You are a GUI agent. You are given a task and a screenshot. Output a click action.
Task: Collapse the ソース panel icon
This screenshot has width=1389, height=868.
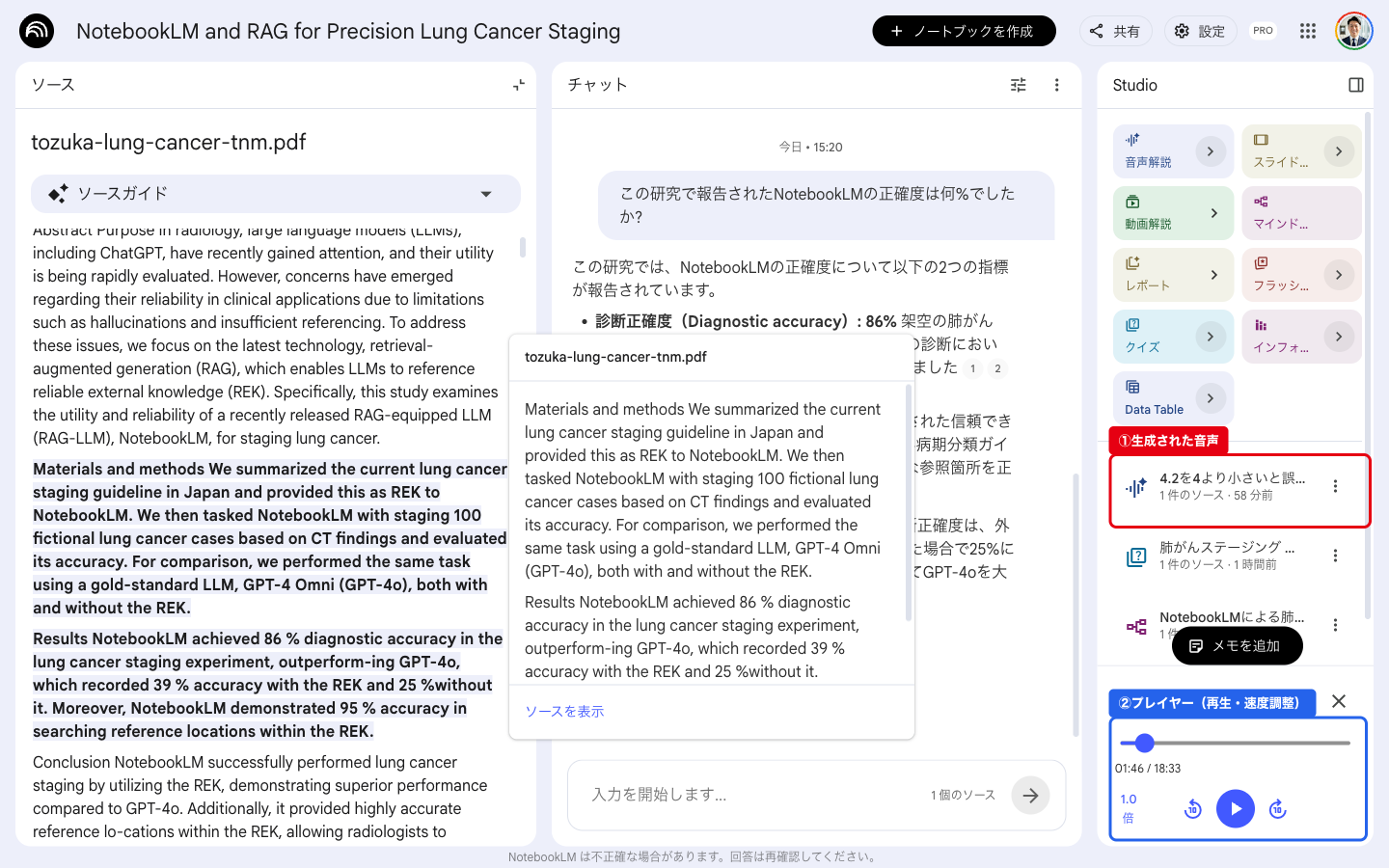[519, 85]
